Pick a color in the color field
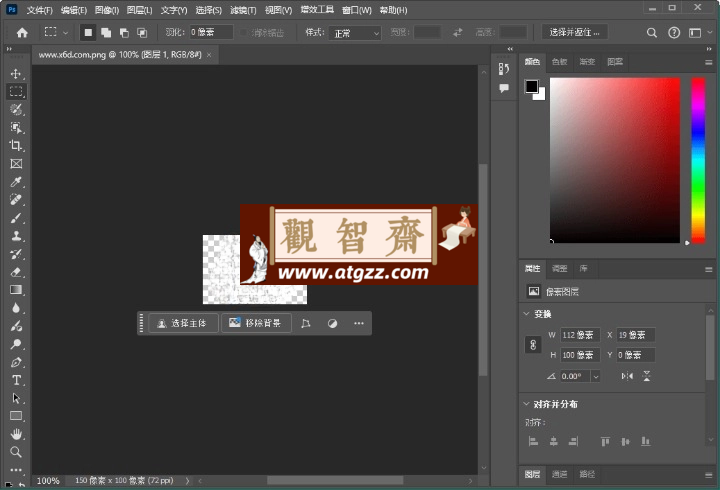The width and height of the screenshot is (720, 490). point(615,160)
